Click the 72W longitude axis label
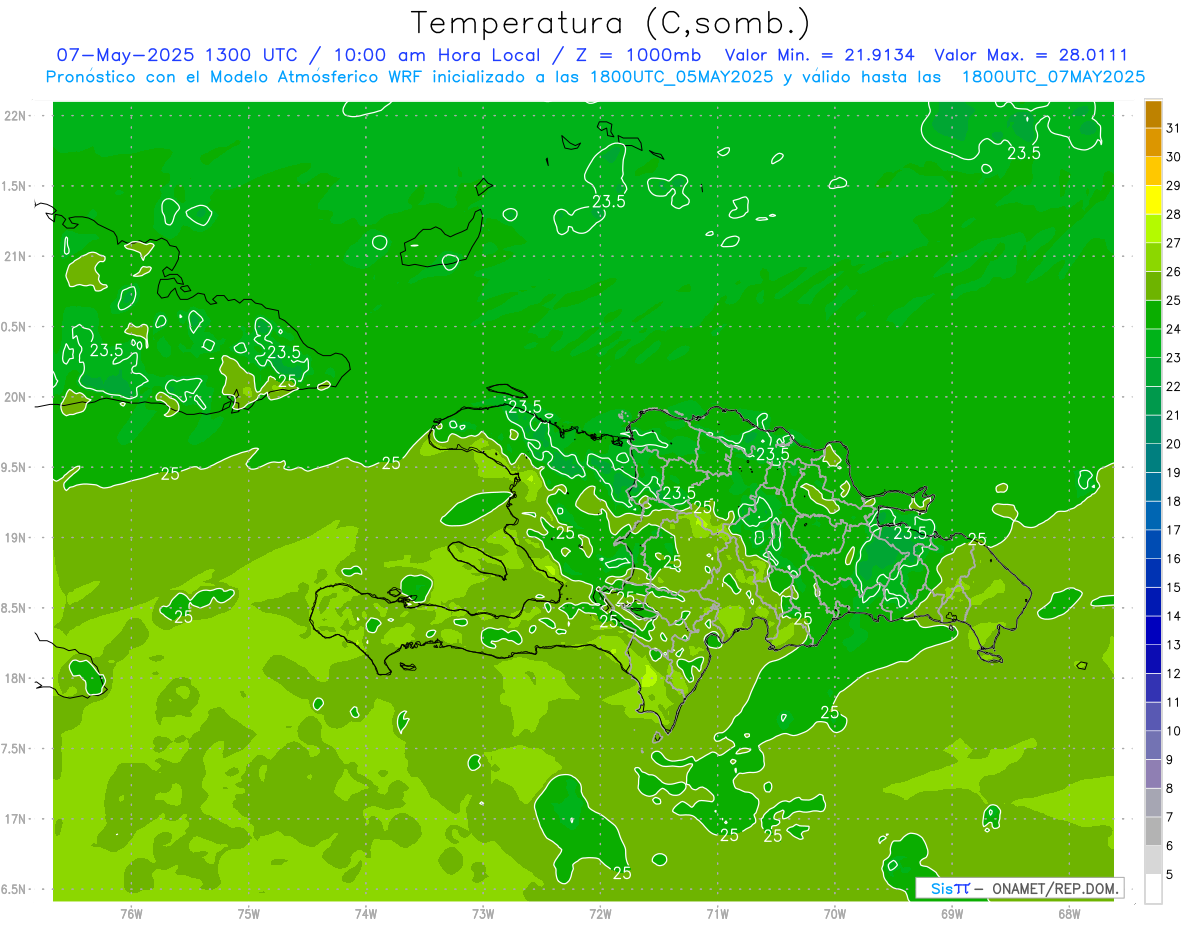The image size is (1200, 927). [x=600, y=914]
